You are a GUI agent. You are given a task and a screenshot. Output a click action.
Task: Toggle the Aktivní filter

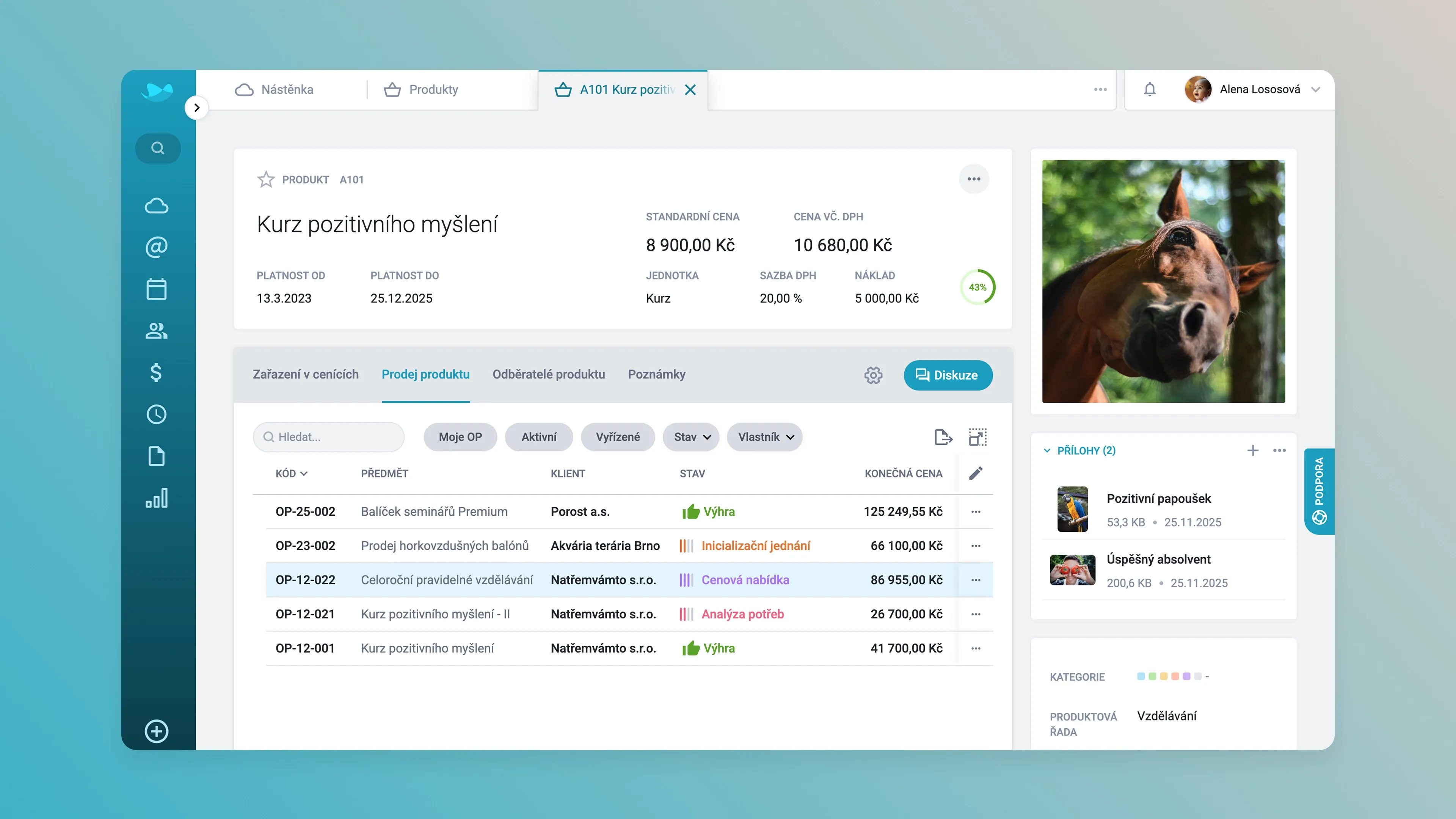coord(539,437)
